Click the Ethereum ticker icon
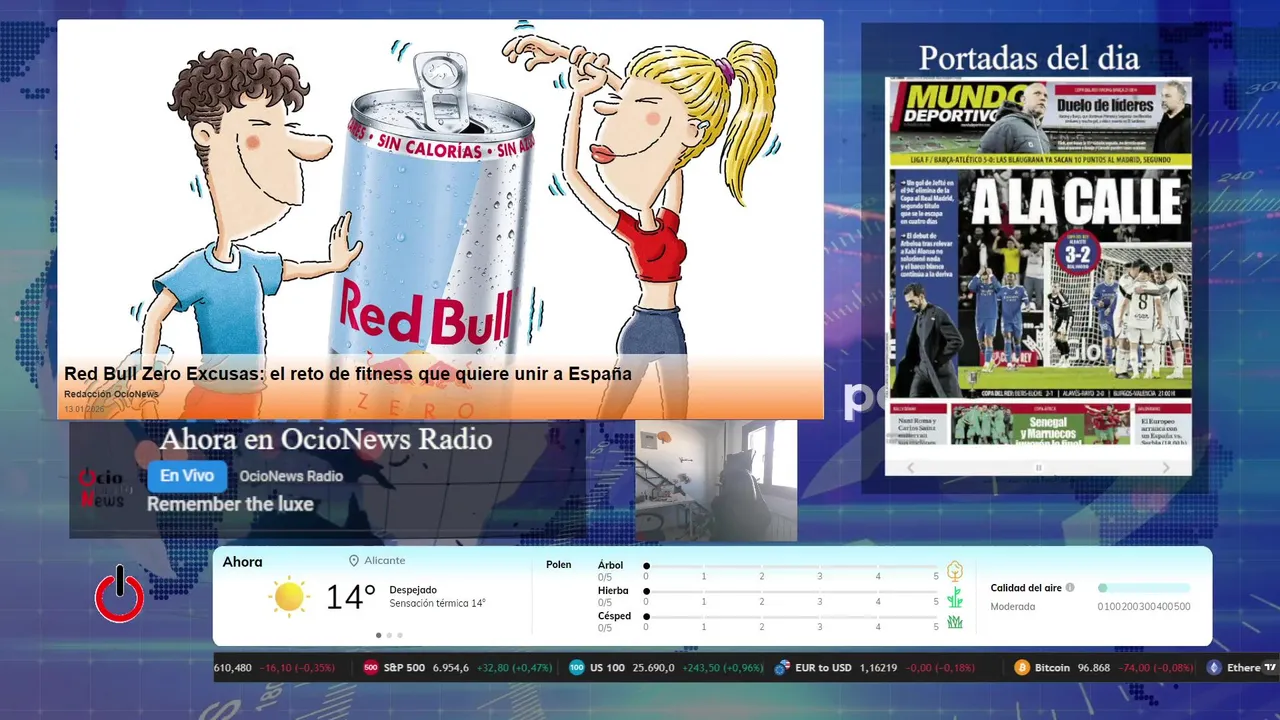 1214,668
